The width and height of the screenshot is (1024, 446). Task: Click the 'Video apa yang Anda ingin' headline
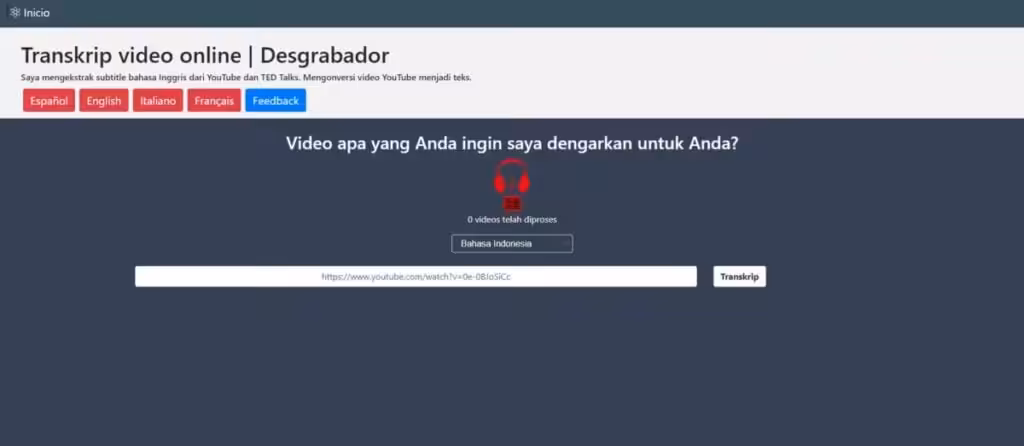pos(512,143)
